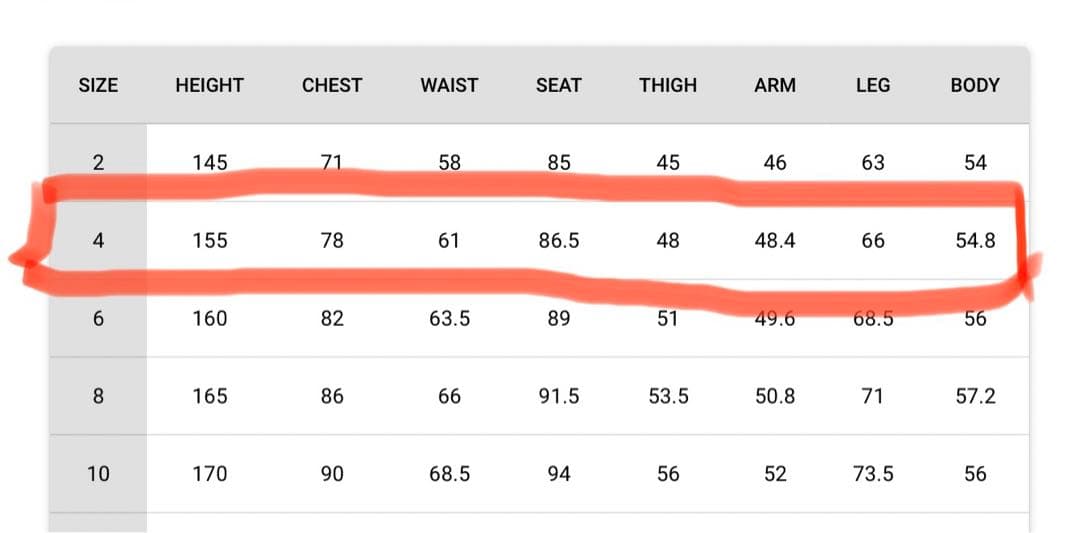
Task: Select the LEG column header
Action: click(873, 85)
